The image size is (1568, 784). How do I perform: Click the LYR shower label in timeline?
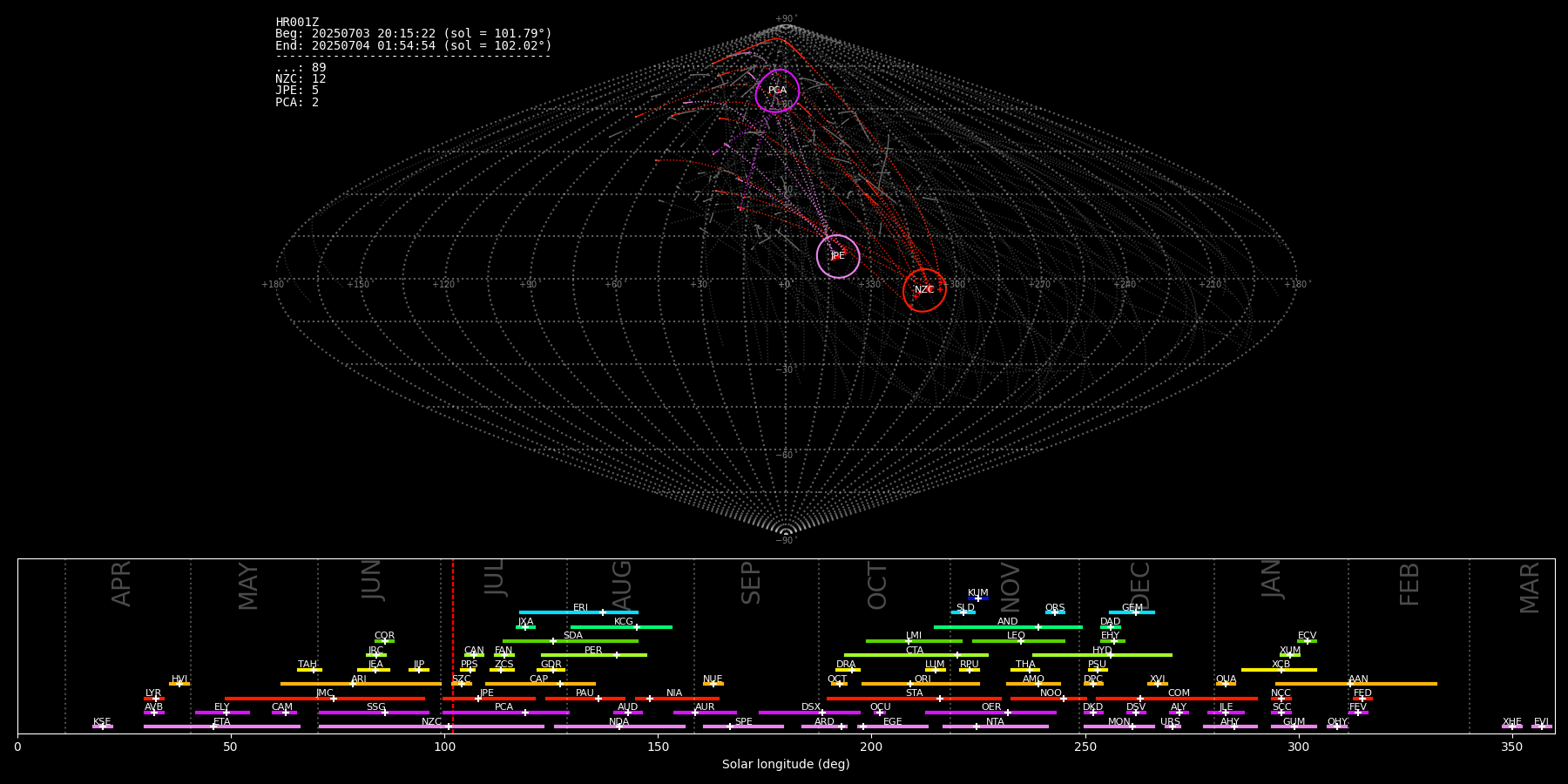click(153, 693)
